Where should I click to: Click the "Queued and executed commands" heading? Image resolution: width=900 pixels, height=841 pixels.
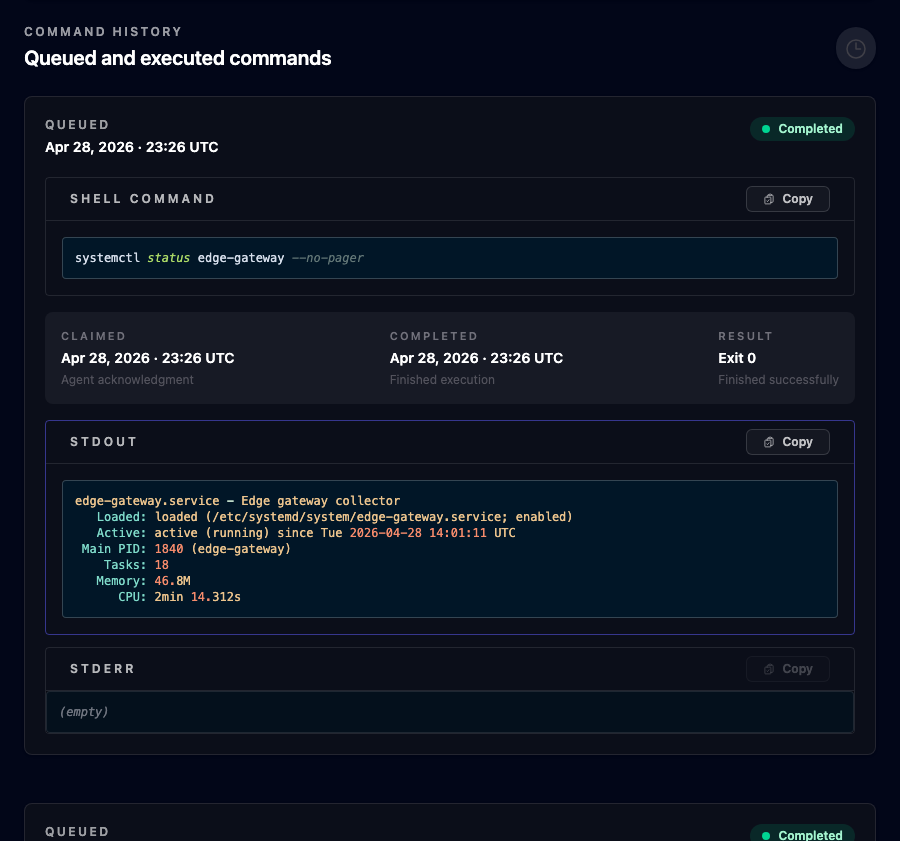pos(177,58)
